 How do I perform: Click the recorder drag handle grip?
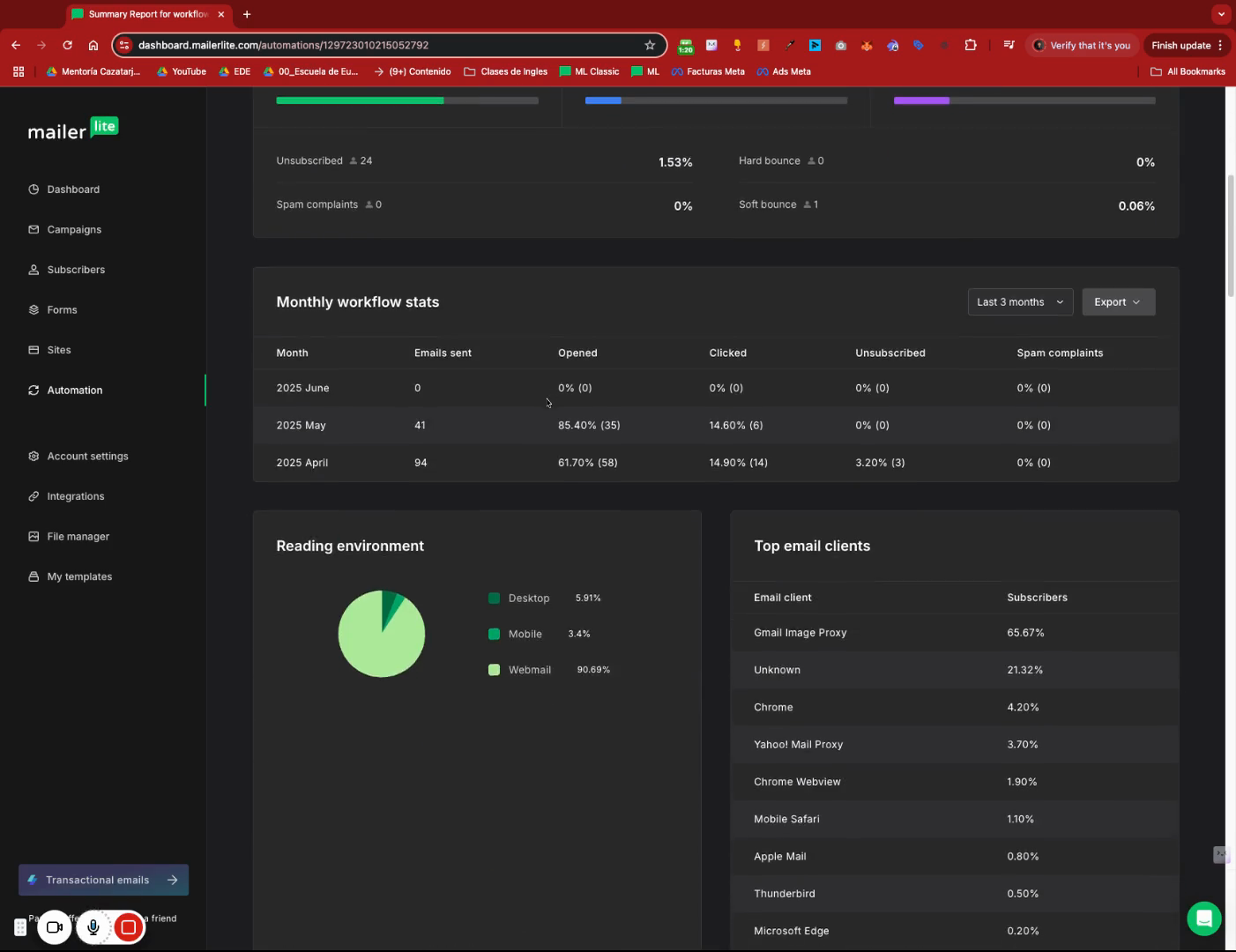[x=20, y=927]
